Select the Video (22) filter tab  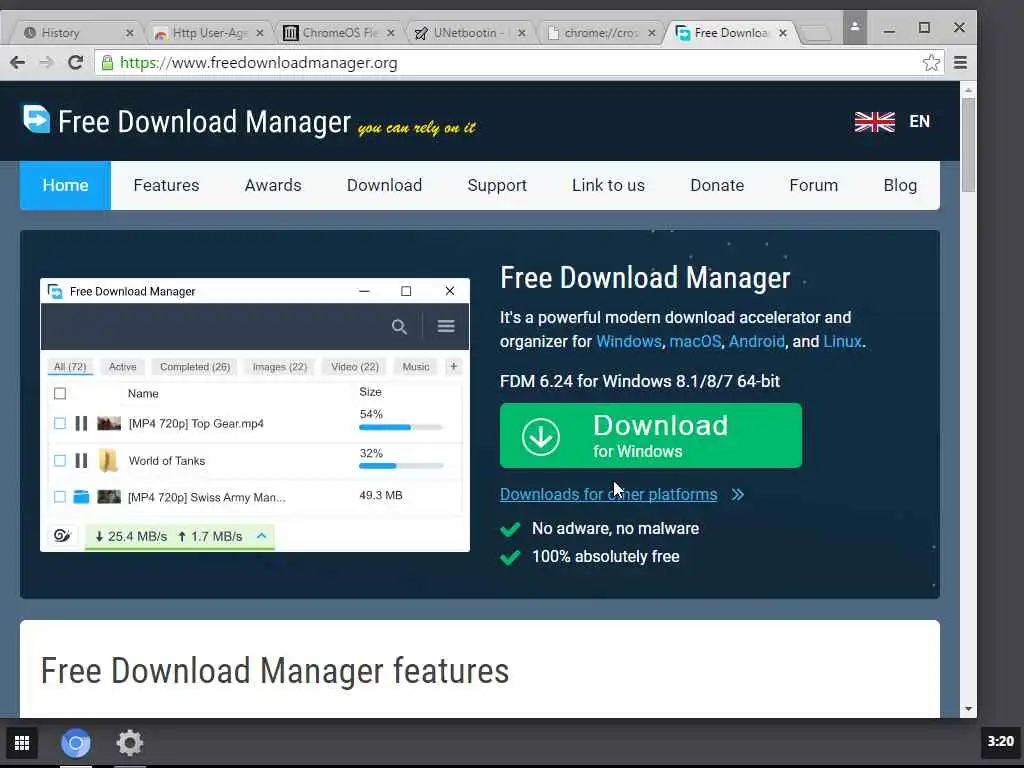355,366
